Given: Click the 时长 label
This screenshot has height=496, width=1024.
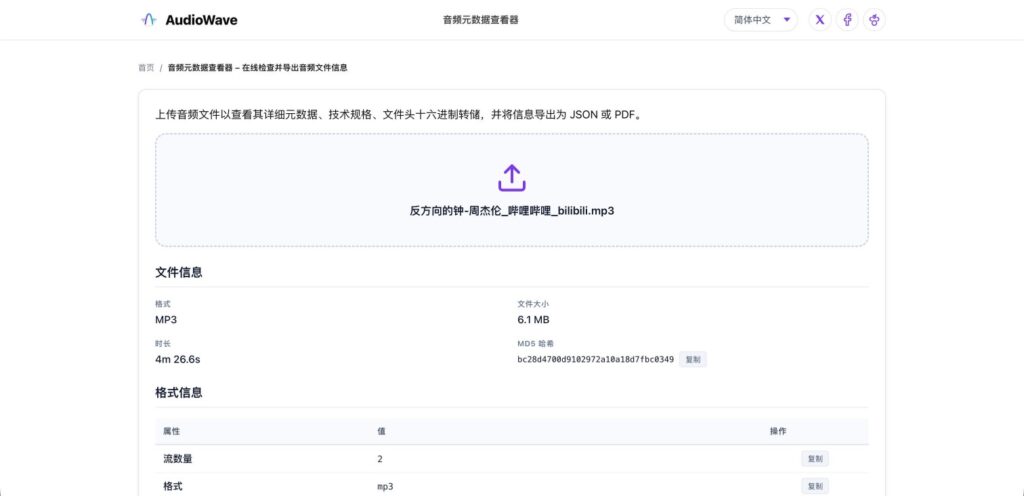Looking at the screenshot, I should tap(163, 343).
